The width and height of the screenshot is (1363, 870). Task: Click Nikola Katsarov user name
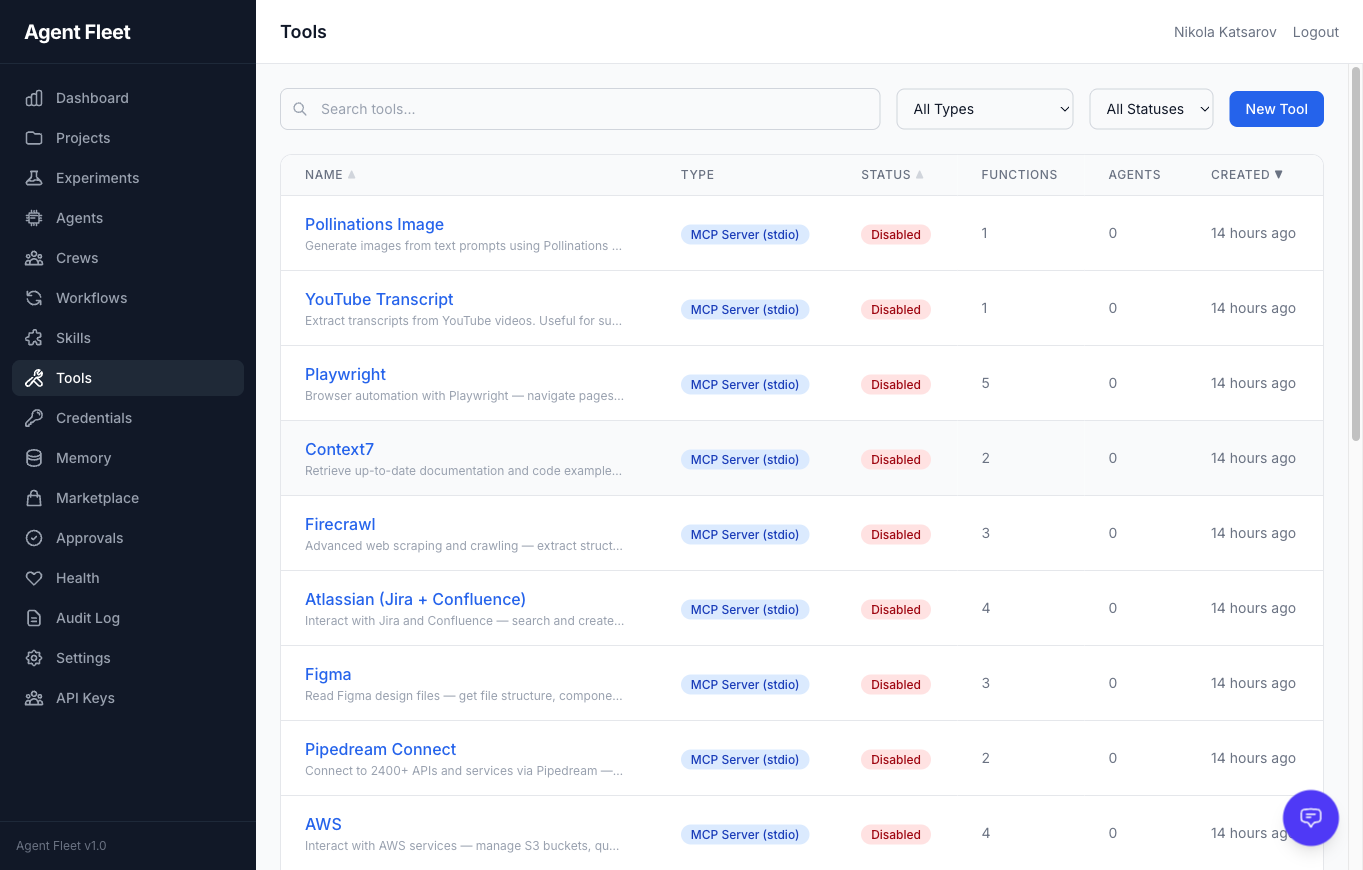[1225, 32]
